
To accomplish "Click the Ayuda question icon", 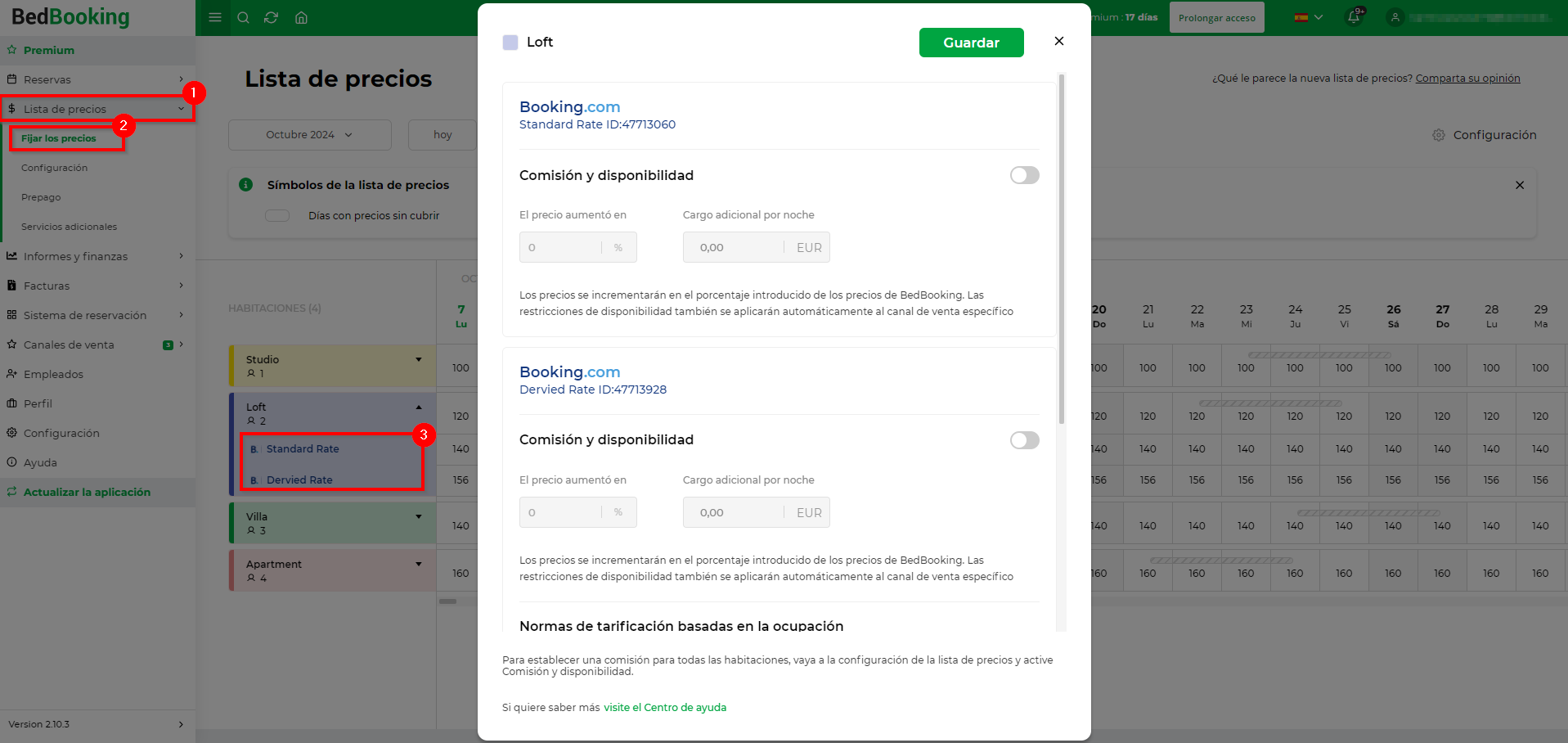I will [12, 462].
